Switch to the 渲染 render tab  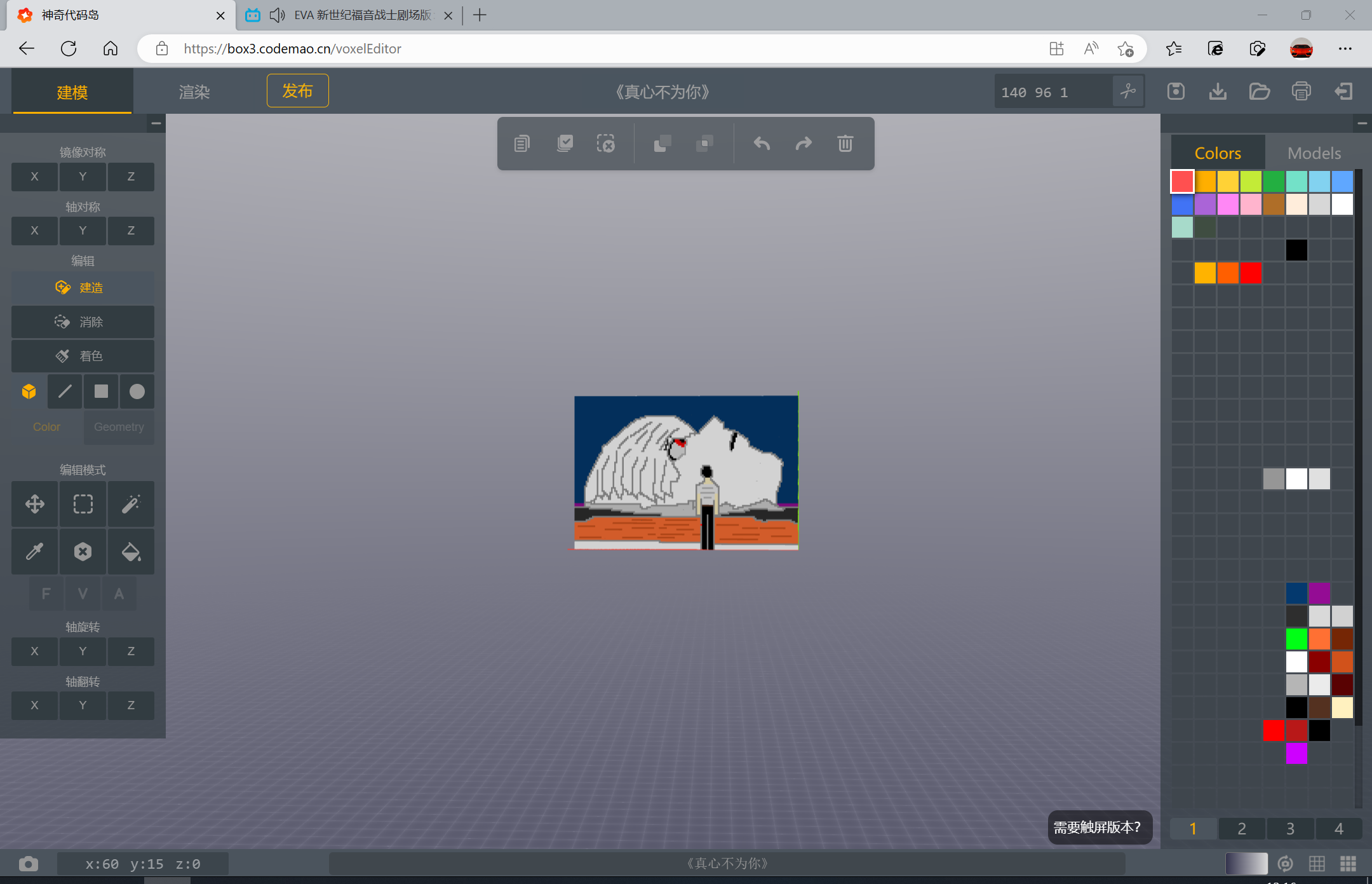pos(194,92)
